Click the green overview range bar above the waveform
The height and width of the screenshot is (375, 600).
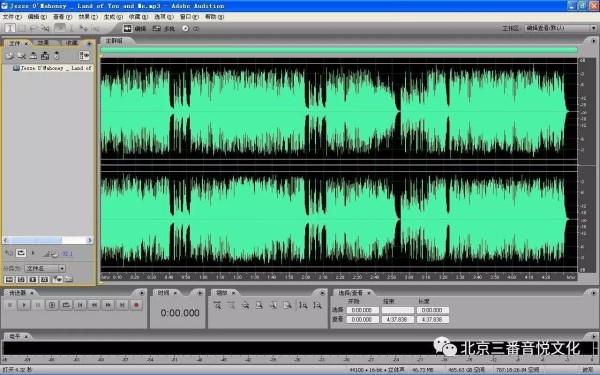click(x=339, y=50)
